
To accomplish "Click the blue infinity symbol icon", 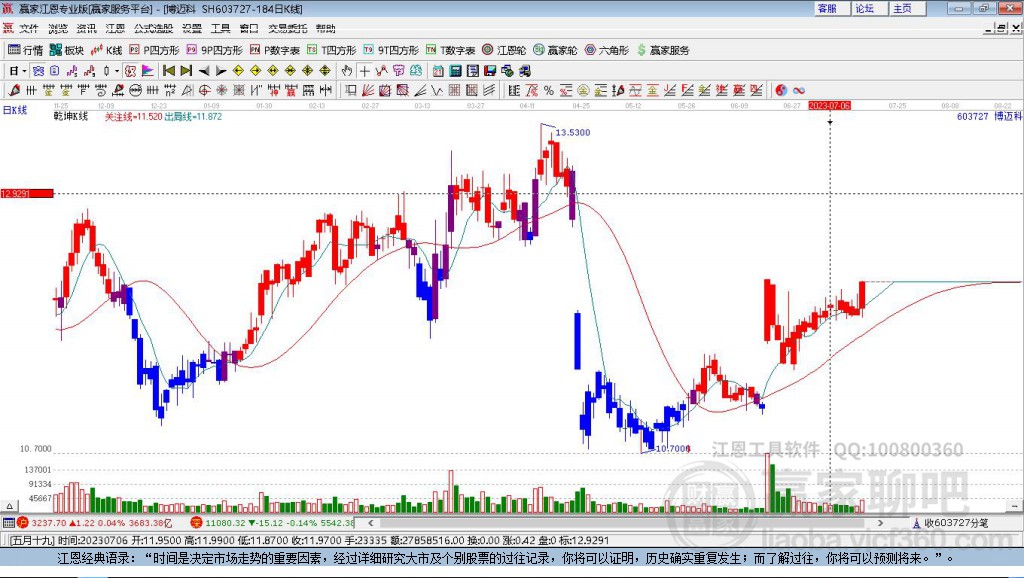I will 798,90.
